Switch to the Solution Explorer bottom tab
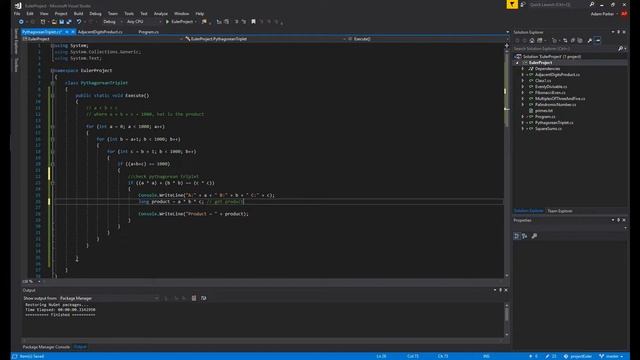The height and width of the screenshot is (360, 640). click(529, 211)
